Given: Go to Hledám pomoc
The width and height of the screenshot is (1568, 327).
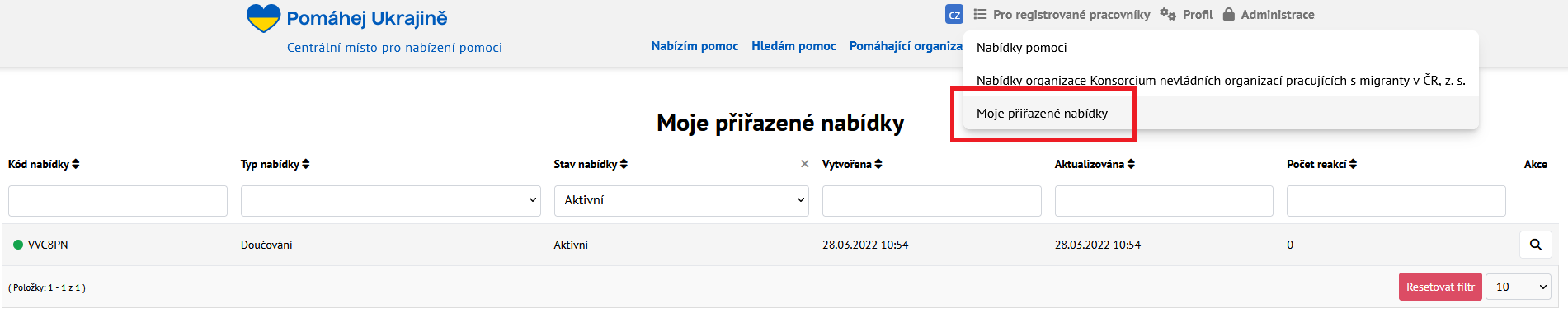Looking at the screenshot, I should [793, 46].
